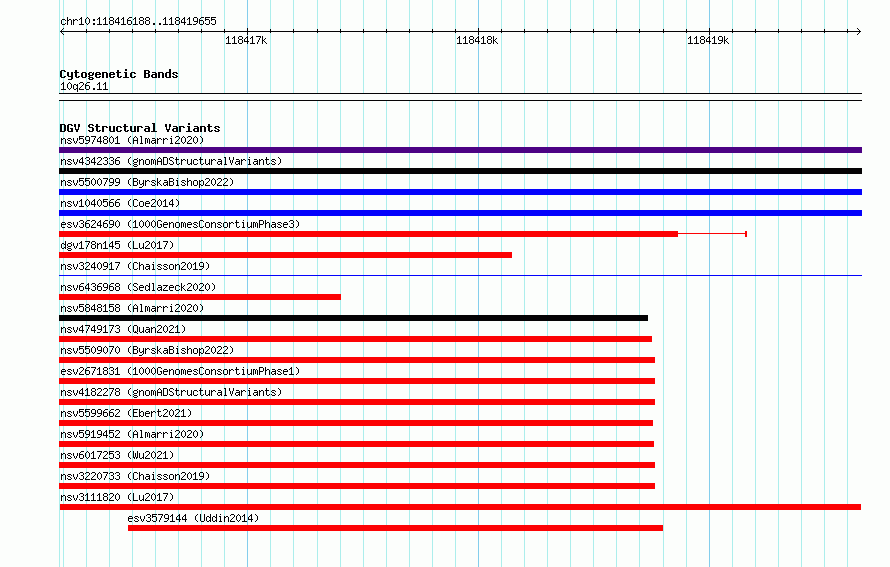Click the red nsv5599662 Ebert2021 bar
Image resolution: width=890 pixels, height=567 pixels.
[x=356, y=423]
